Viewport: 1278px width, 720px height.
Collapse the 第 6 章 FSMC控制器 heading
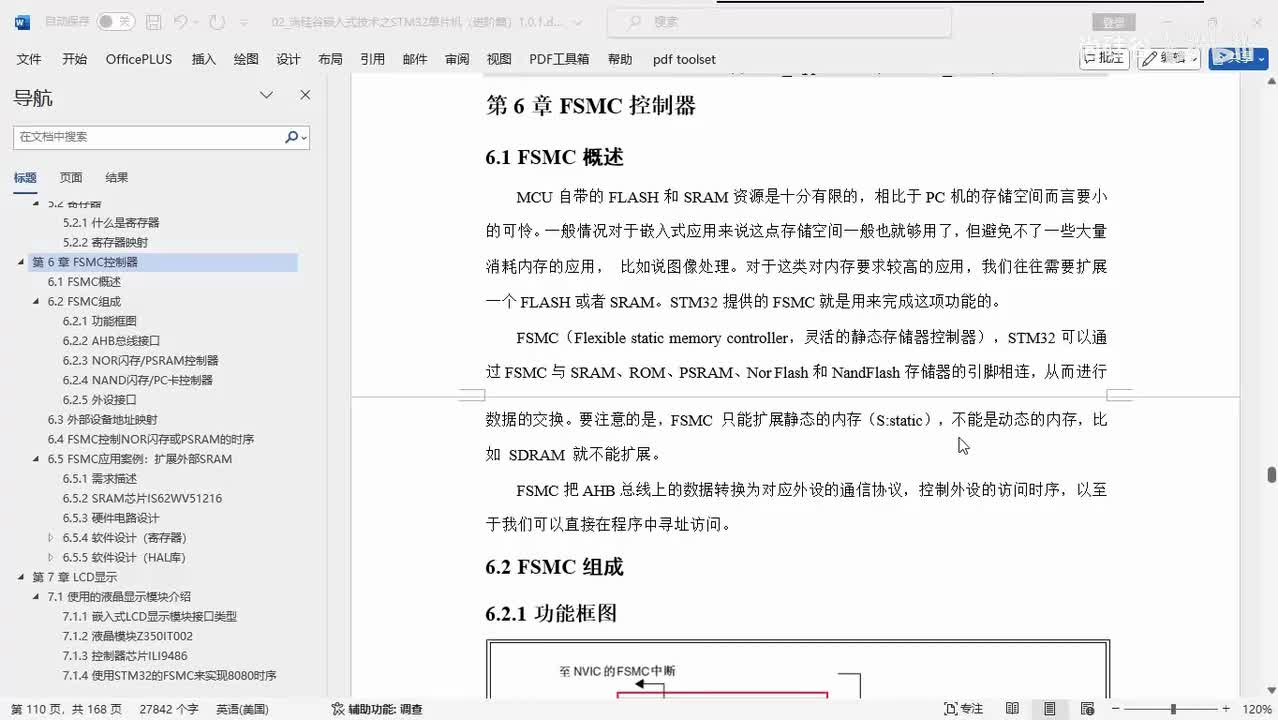tap(21, 262)
